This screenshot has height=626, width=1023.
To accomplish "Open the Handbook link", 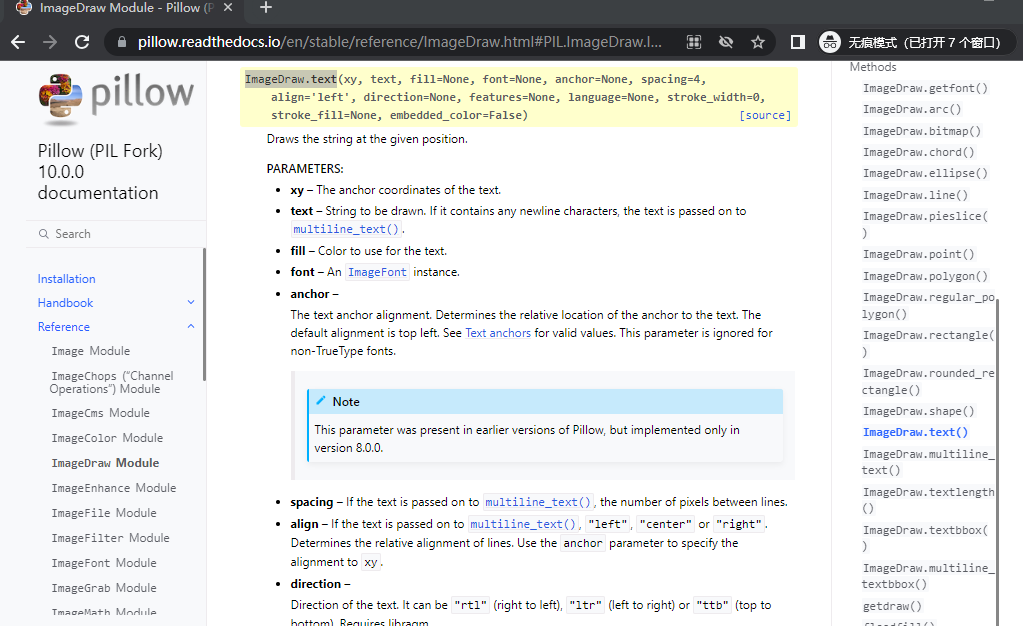I will pyautogui.click(x=65, y=303).
